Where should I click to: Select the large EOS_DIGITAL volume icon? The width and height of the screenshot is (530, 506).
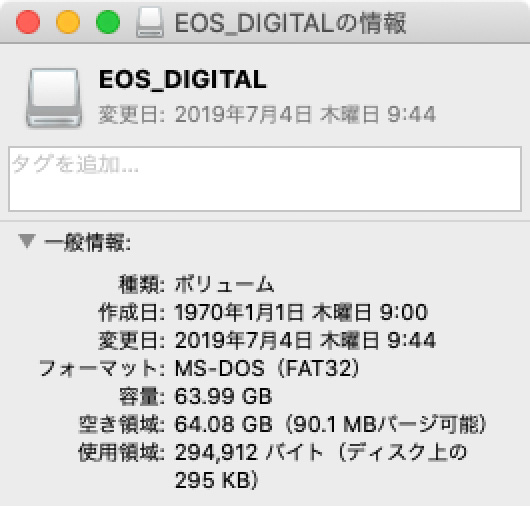coord(54,98)
